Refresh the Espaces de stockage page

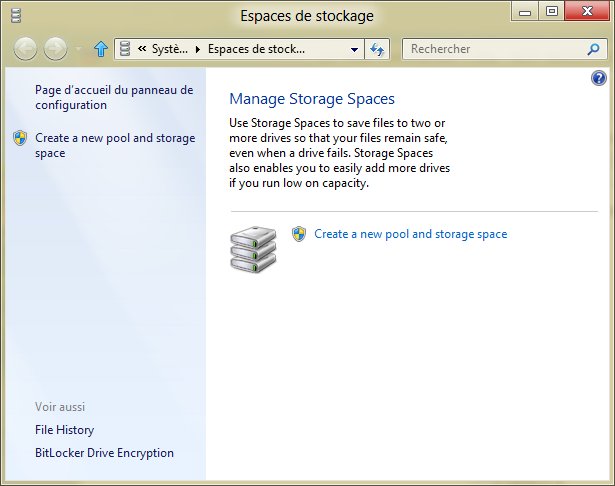(x=378, y=48)
